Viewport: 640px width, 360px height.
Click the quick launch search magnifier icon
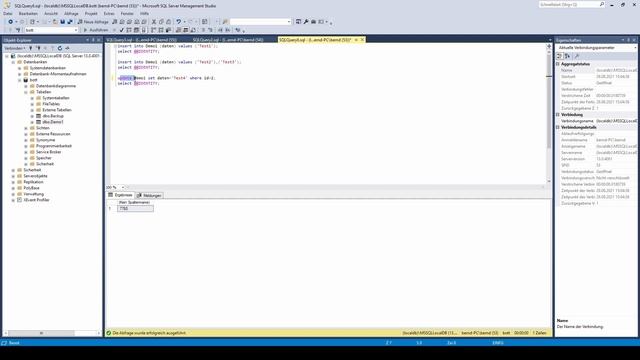(x=602, y=4)
